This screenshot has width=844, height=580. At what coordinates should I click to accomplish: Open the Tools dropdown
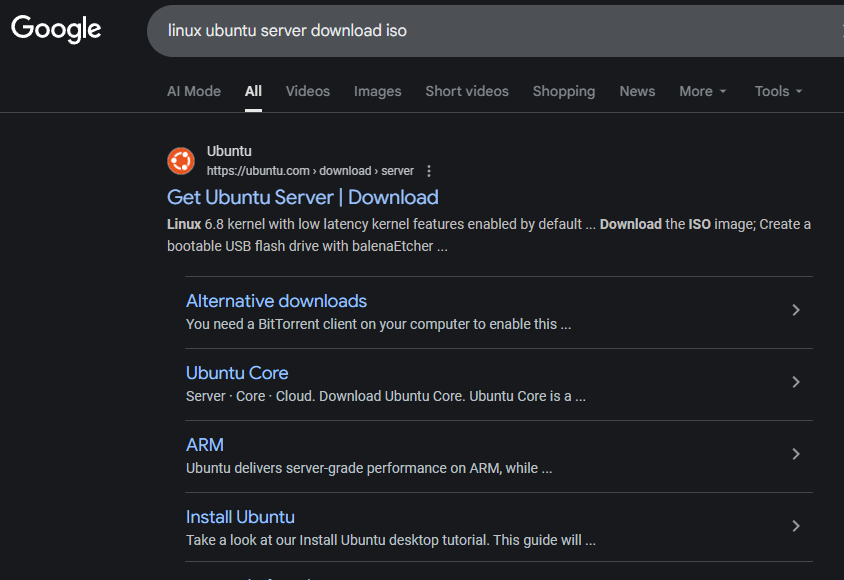tap(778, 91)
